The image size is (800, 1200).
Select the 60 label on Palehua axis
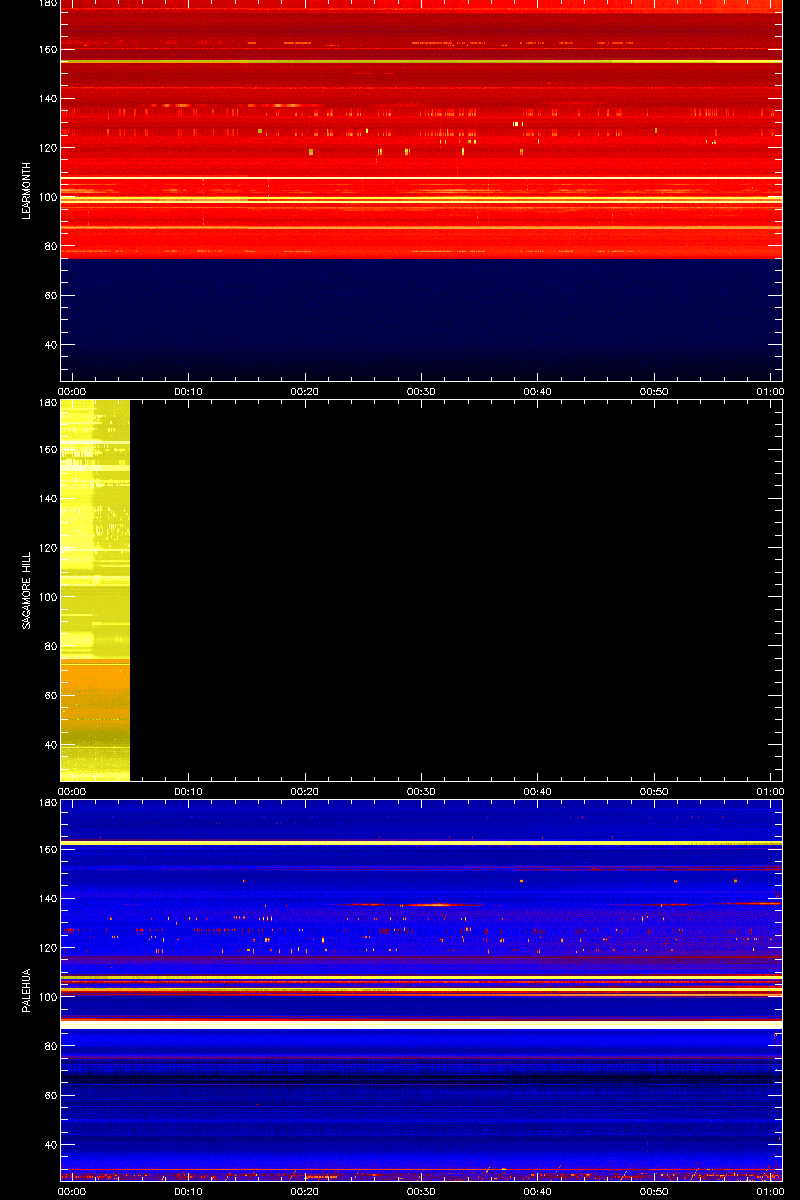(50, 1096)
